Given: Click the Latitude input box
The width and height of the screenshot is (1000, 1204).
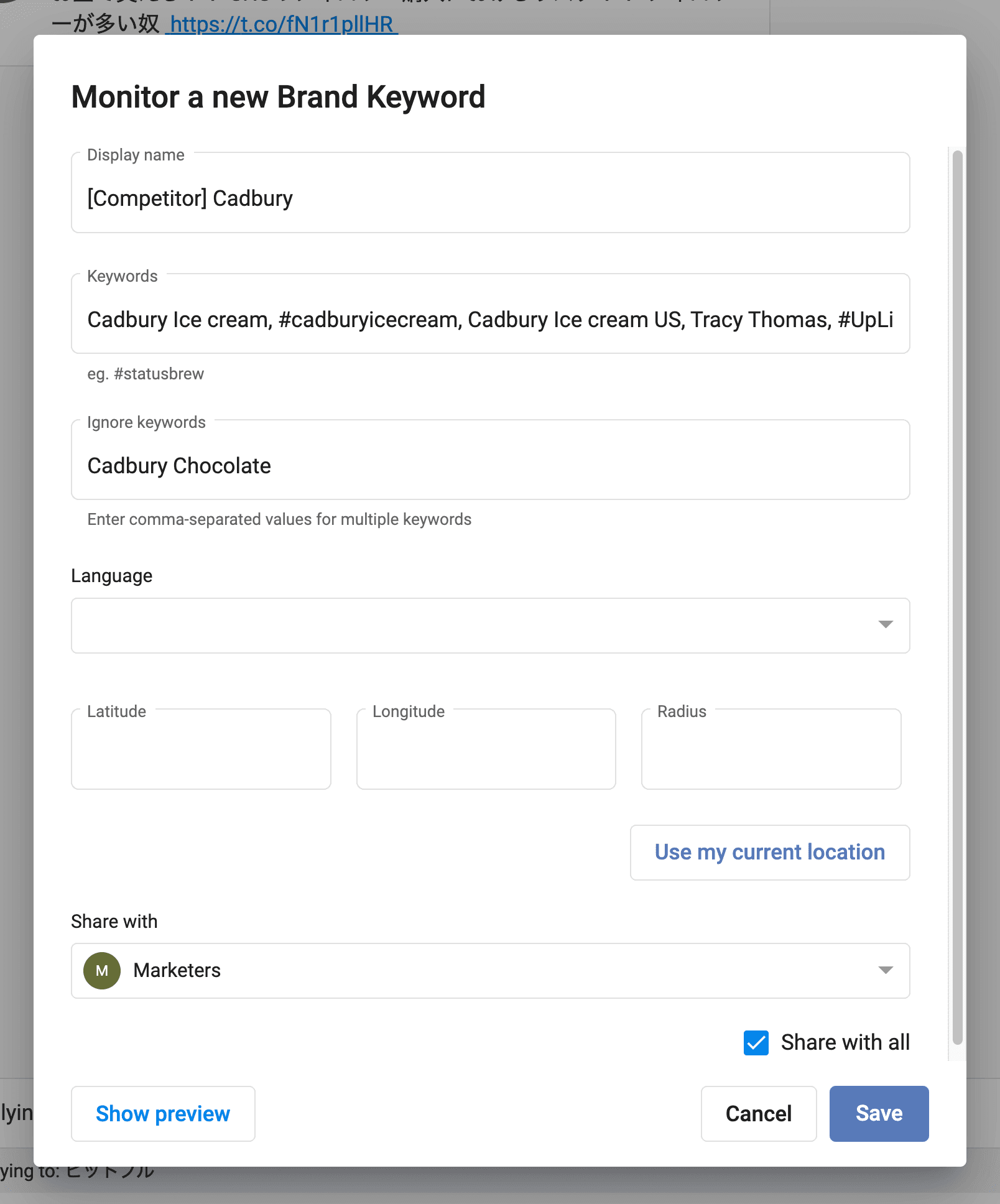Looking at the screenshot, I should pos(201,750).
